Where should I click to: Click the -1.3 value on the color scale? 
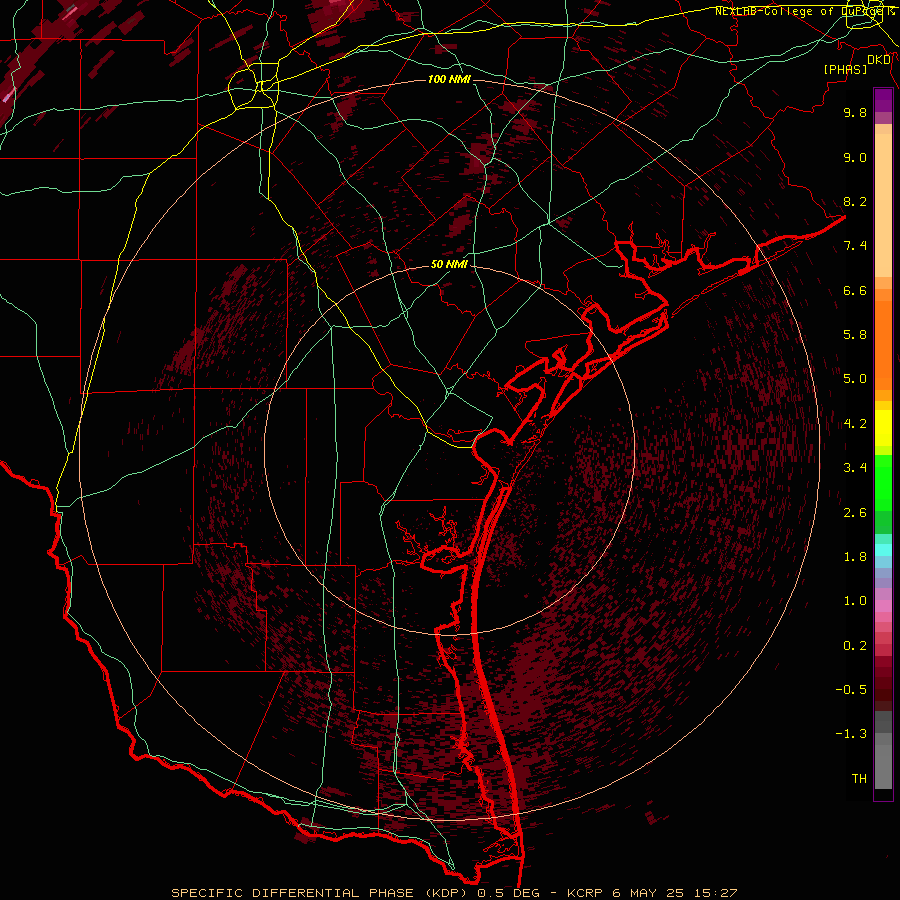[x=851, y=734]
